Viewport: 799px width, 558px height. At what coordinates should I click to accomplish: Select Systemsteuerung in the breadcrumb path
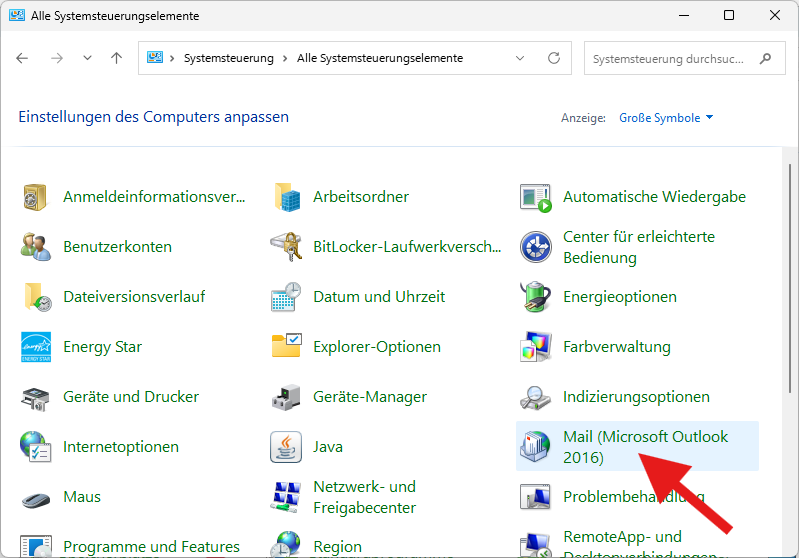[228, 58]
